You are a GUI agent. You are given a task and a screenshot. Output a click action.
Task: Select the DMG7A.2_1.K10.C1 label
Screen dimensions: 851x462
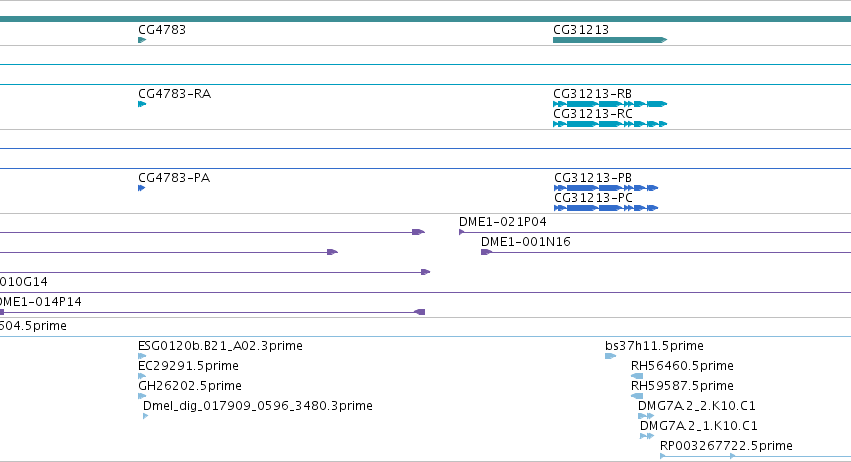pyautogui.click(x=699, y=426)
